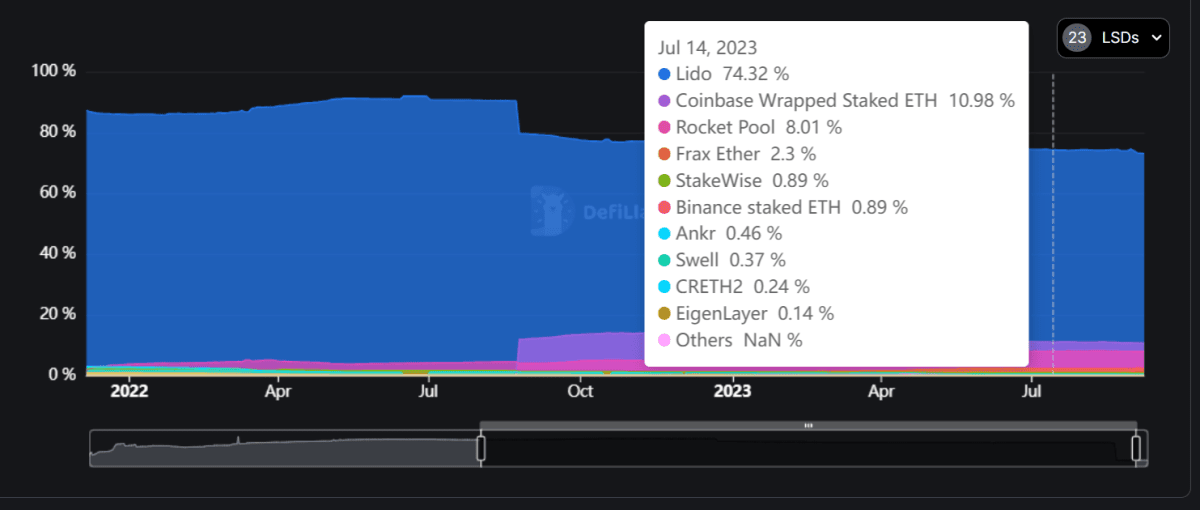Screen dimensions: 1200x510
Task: Click the selected dark region of range bar
Action: tap(809, 448)
